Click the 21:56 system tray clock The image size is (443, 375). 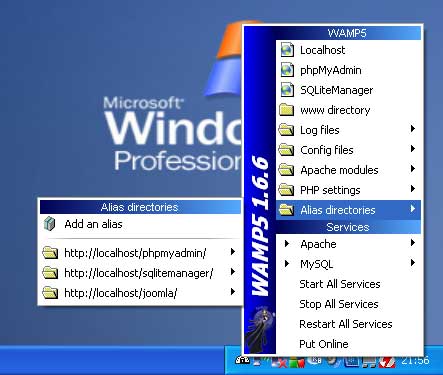pyautogui.click(x=415, y=360)
